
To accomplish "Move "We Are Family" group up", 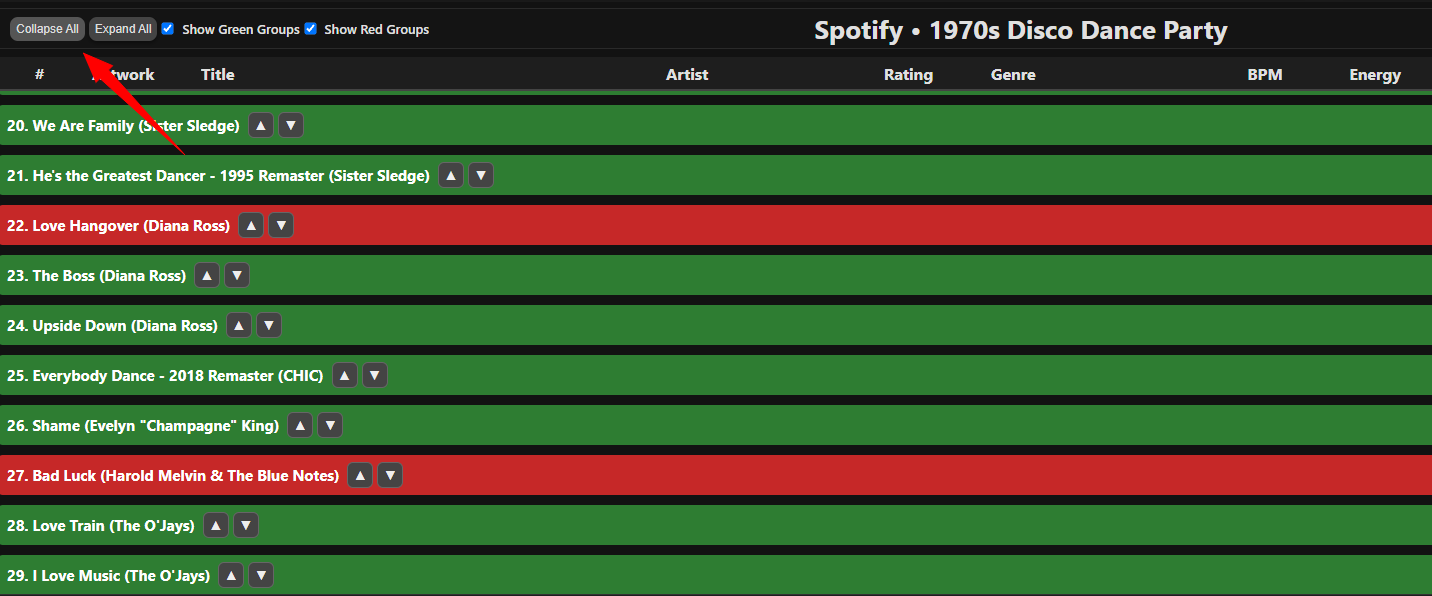I will [x=260, y=124].
